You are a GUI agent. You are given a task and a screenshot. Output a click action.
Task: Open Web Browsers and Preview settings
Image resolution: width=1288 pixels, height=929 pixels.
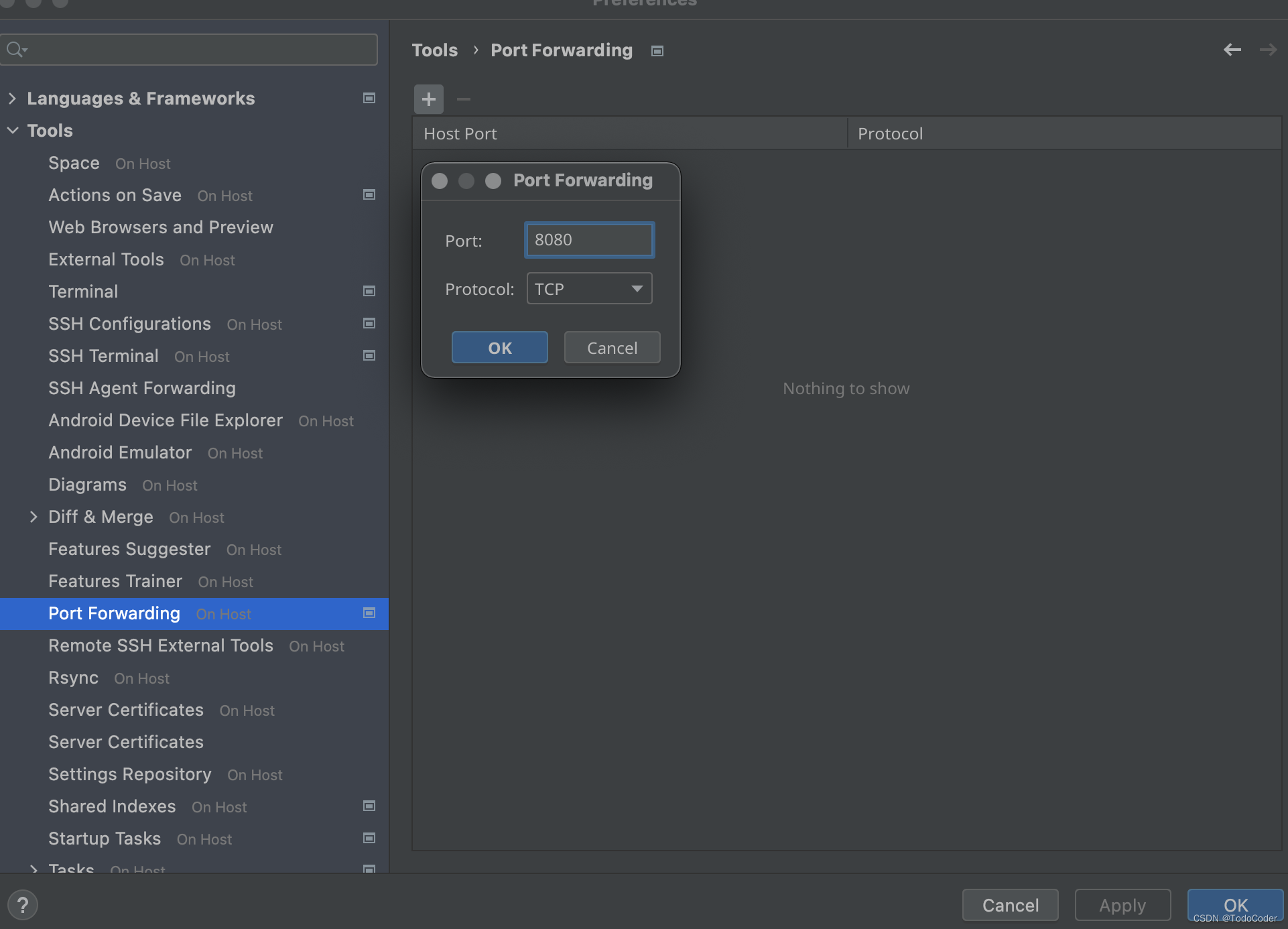coord(161,227)
